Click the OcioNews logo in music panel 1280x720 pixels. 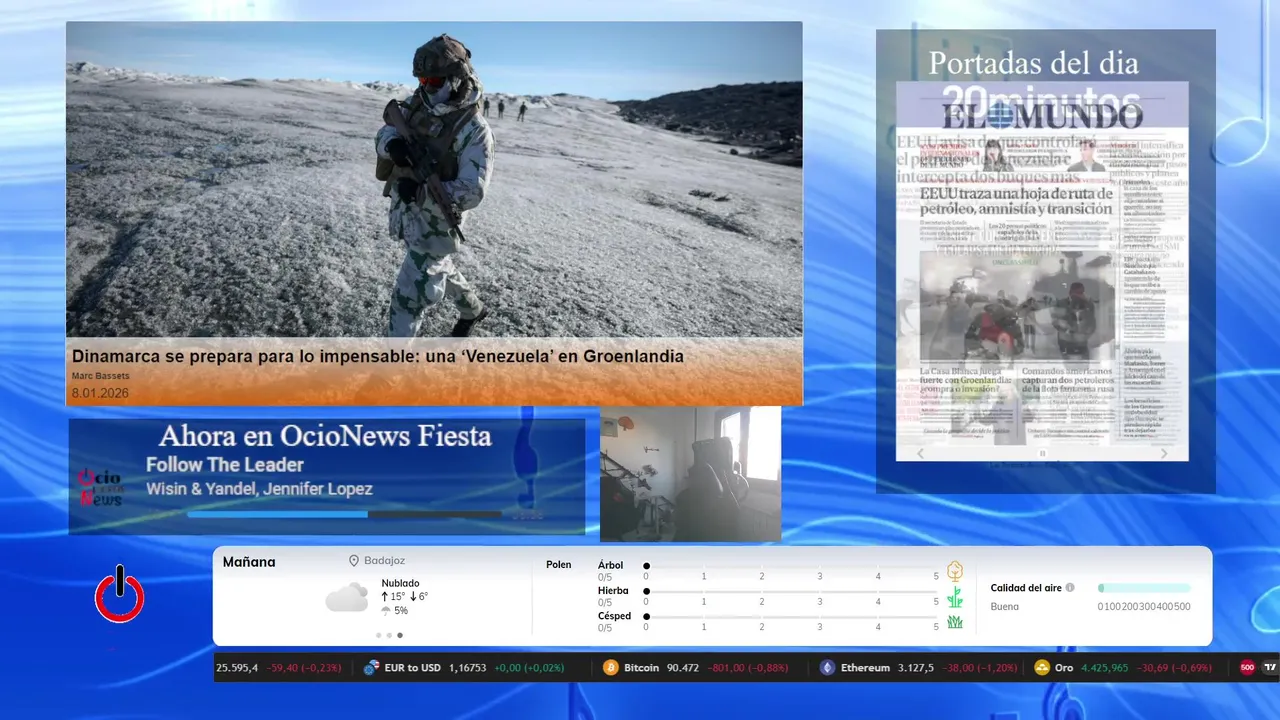pos(100,488)
